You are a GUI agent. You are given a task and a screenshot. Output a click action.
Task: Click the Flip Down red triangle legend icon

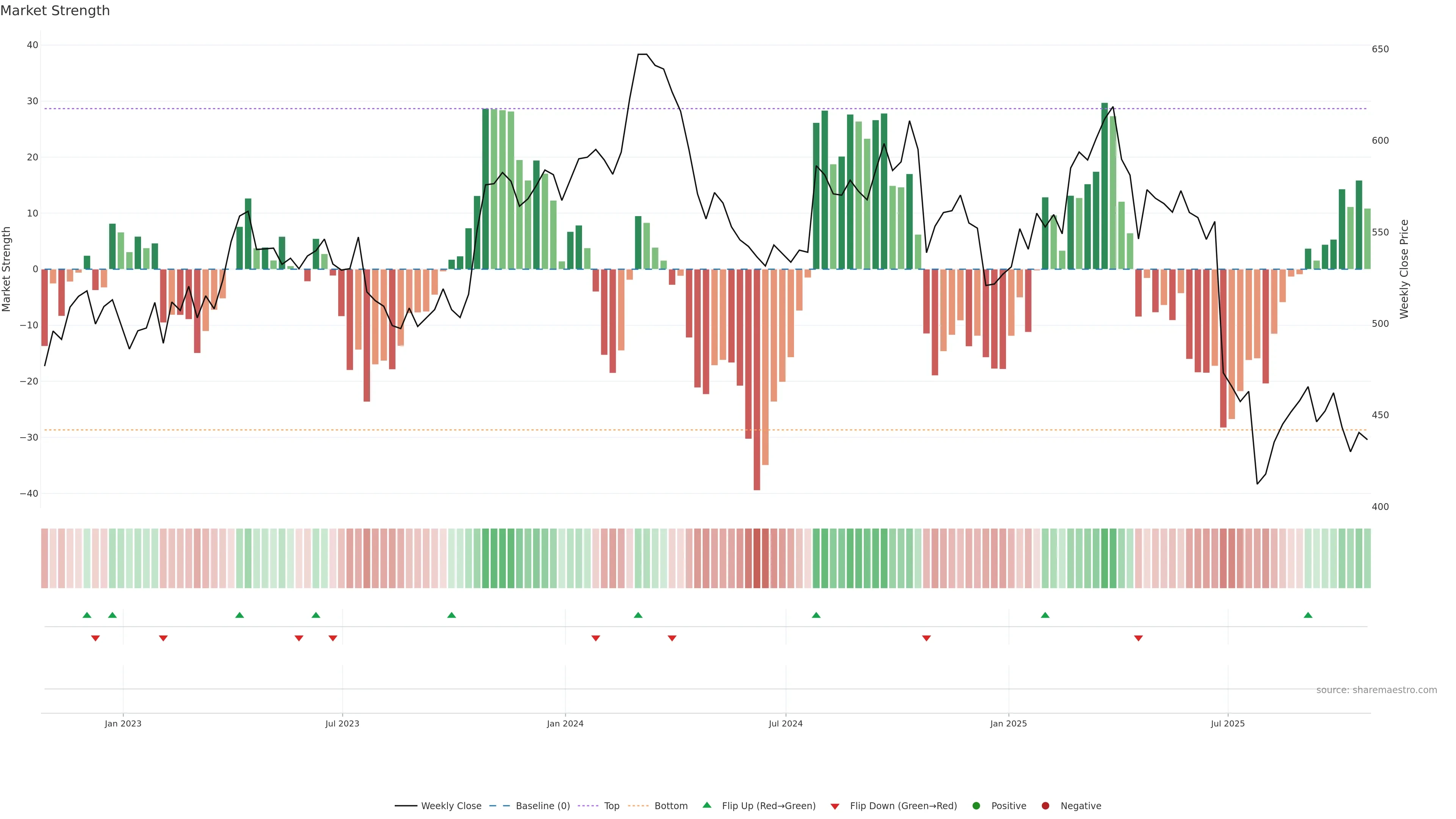pos(835,806)
